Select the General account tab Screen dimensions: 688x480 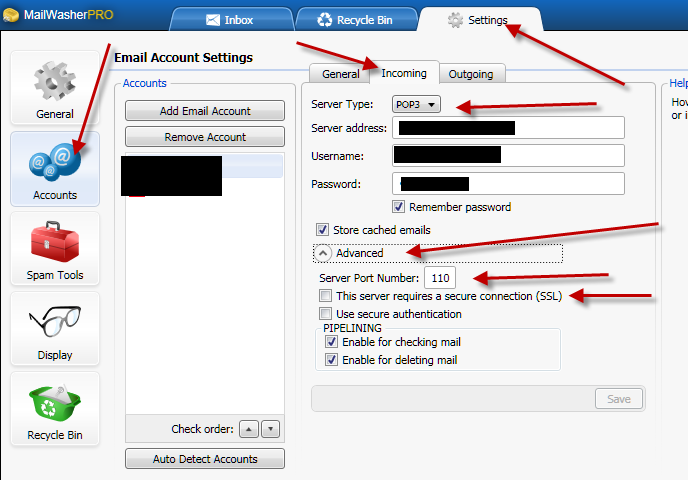(340, 74)
